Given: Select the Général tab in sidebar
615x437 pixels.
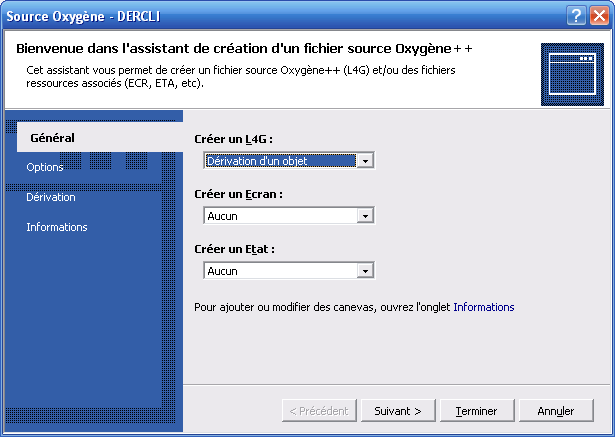Looking at the screenshot, I should coord(52,138).
